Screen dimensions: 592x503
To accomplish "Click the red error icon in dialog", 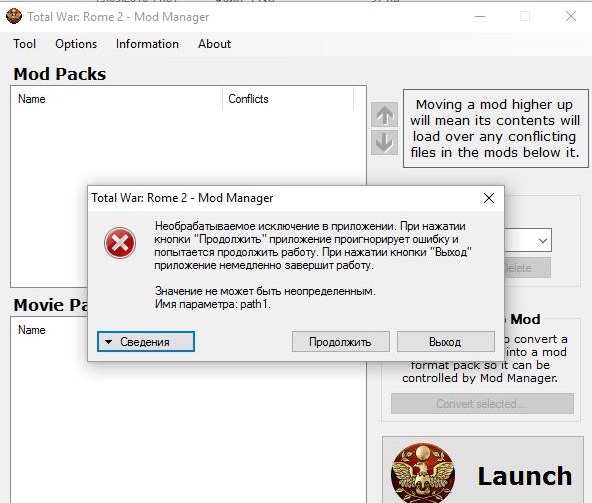I will 120,243.
